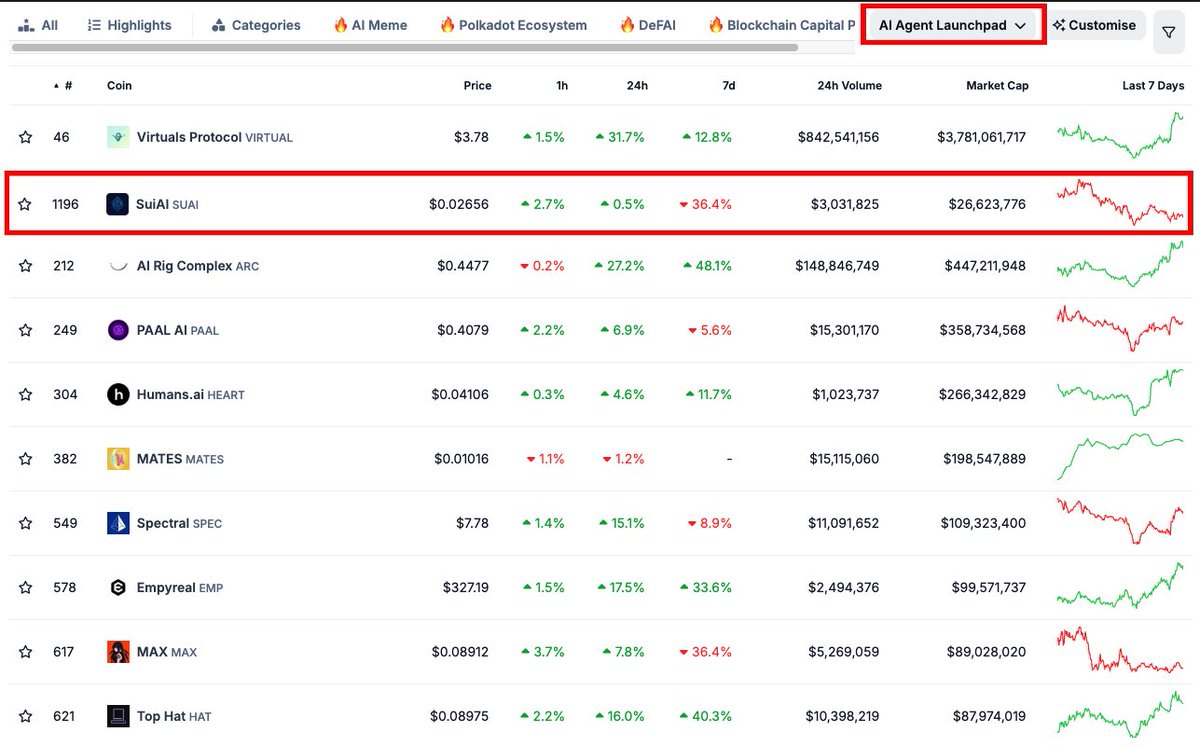Click SuiAI 7-day sparkline chart
This screenshot has height=746, width=1200.
(x=1120, y=203)
